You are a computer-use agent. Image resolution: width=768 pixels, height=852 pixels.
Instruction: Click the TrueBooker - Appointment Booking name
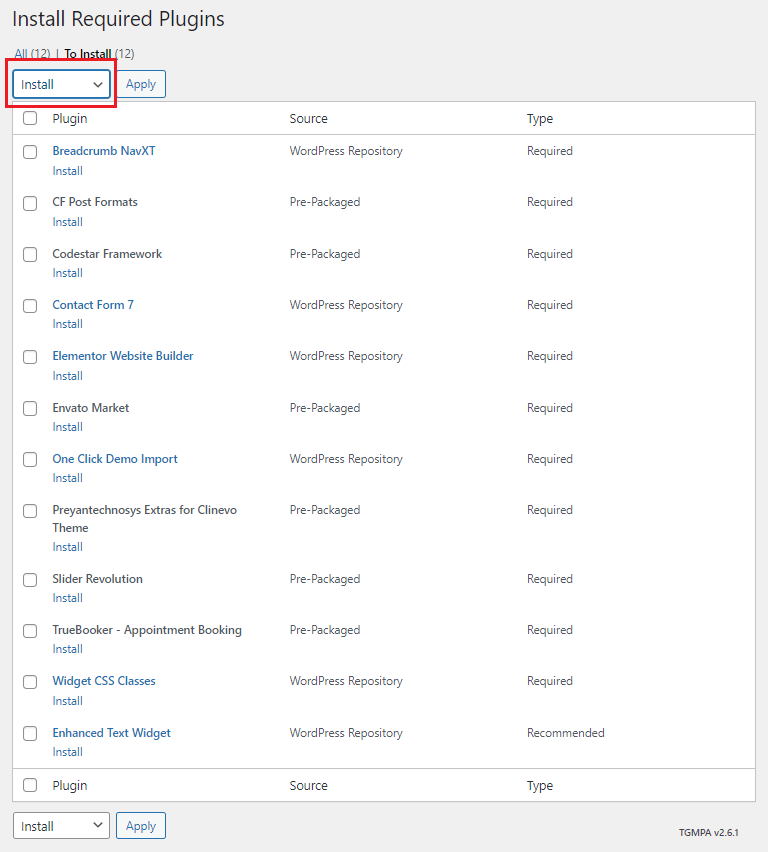147,630
